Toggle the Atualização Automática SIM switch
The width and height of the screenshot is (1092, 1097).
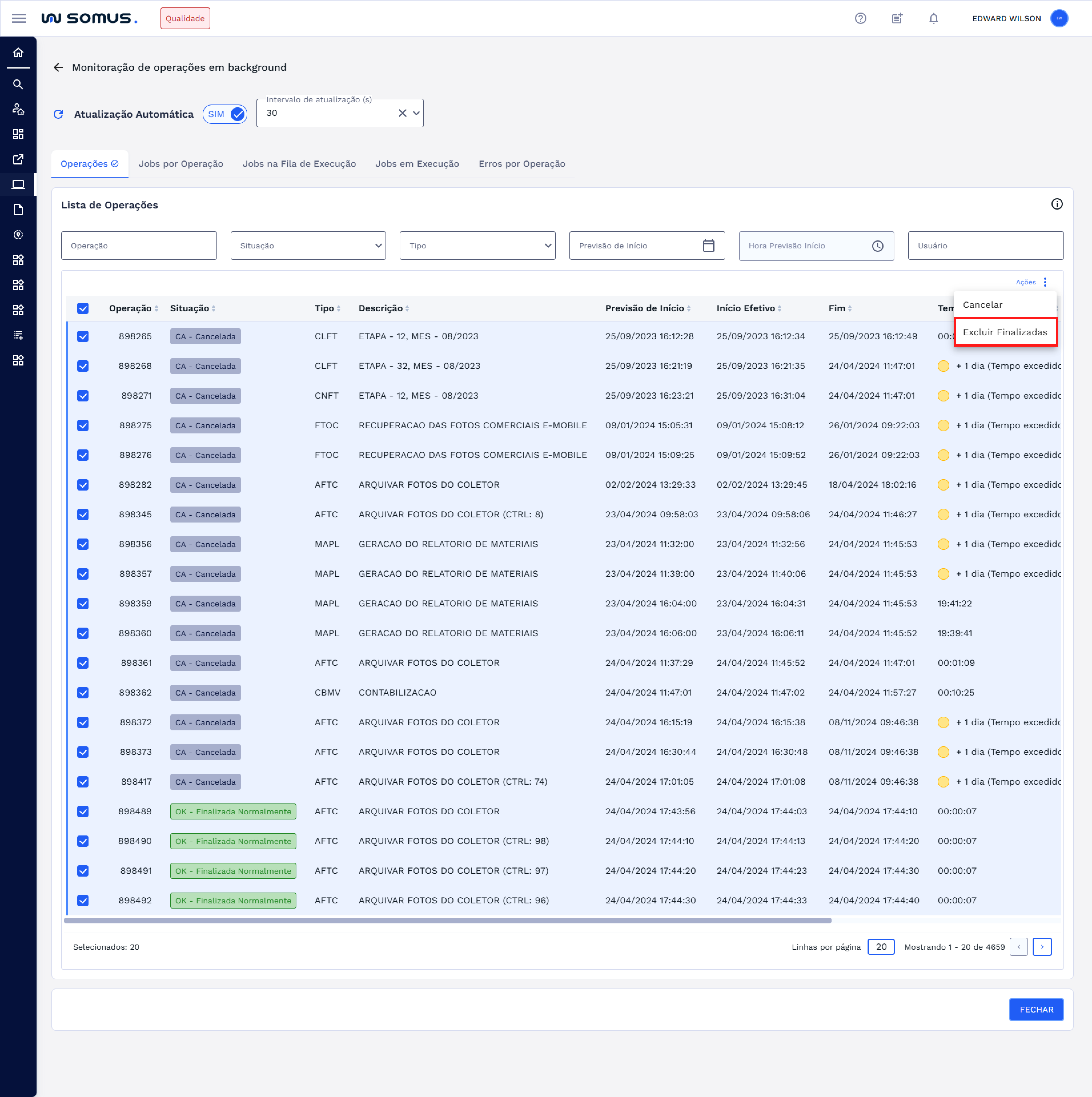[x=225, y=114]
